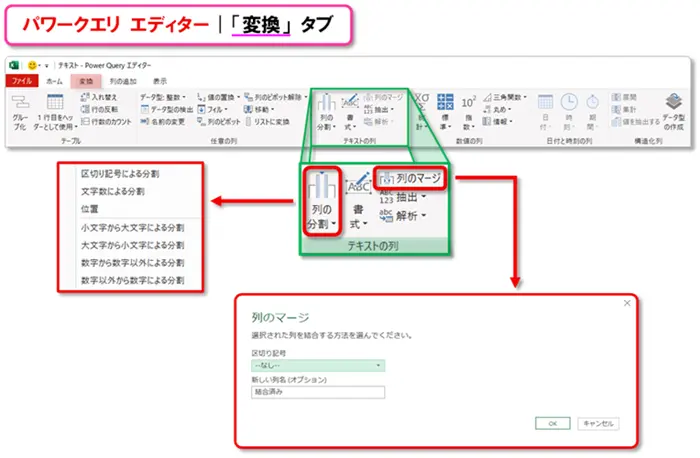This screenshot has height=458, width=700.
Task: Close the 列のマージ dialog with X
Action: 627,303
